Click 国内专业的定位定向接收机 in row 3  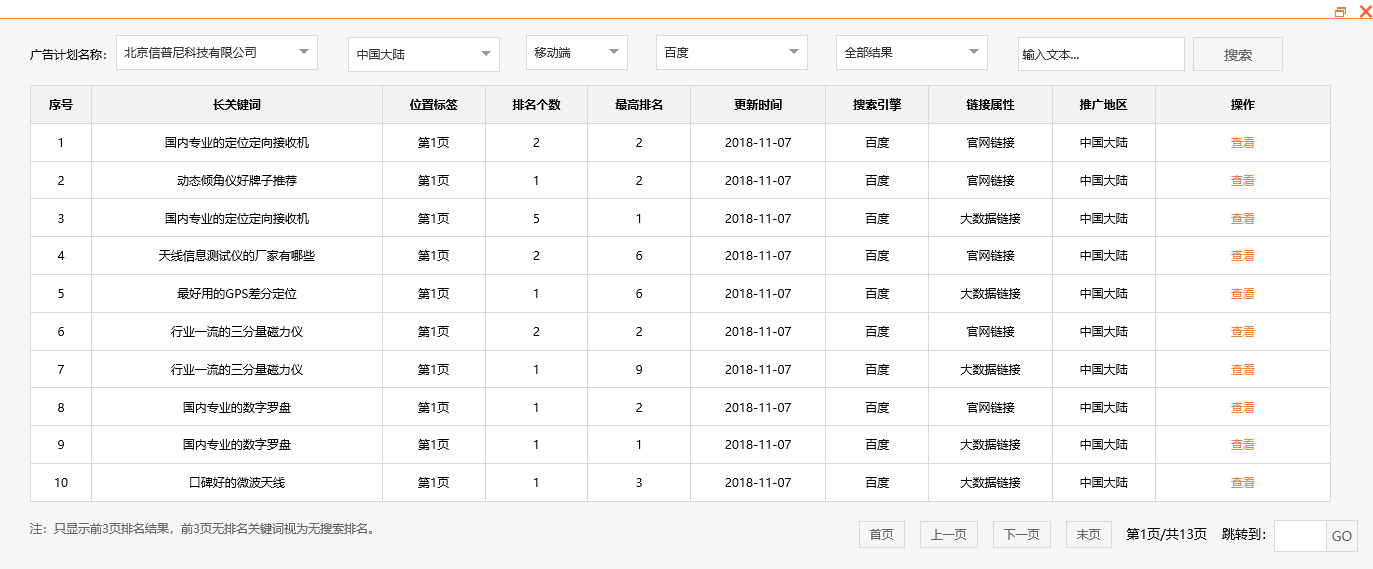[x=237, y=219]
